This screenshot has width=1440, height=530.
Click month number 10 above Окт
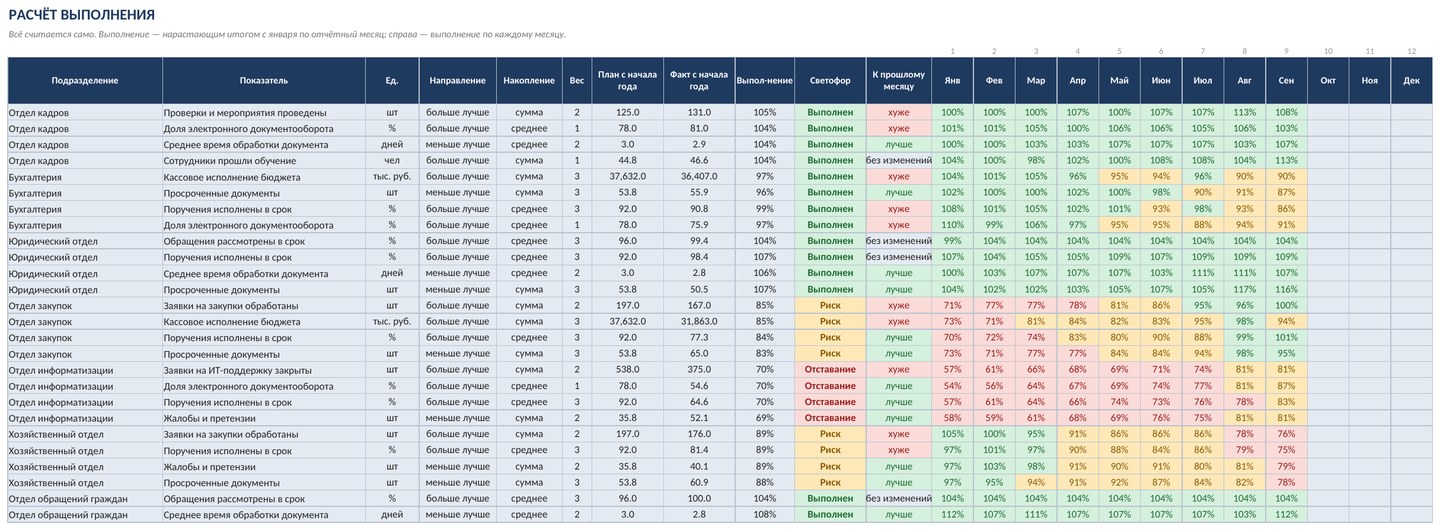[1328, 51]
